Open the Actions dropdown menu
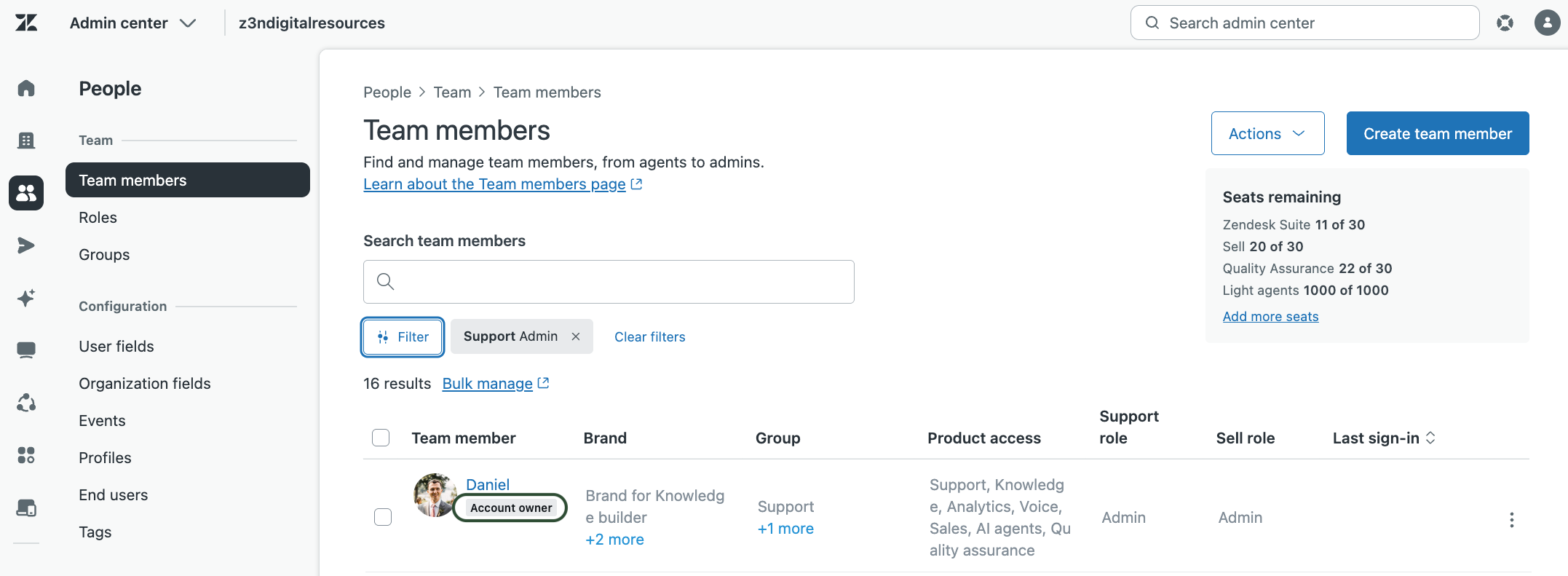 (x=1267, y=133)
